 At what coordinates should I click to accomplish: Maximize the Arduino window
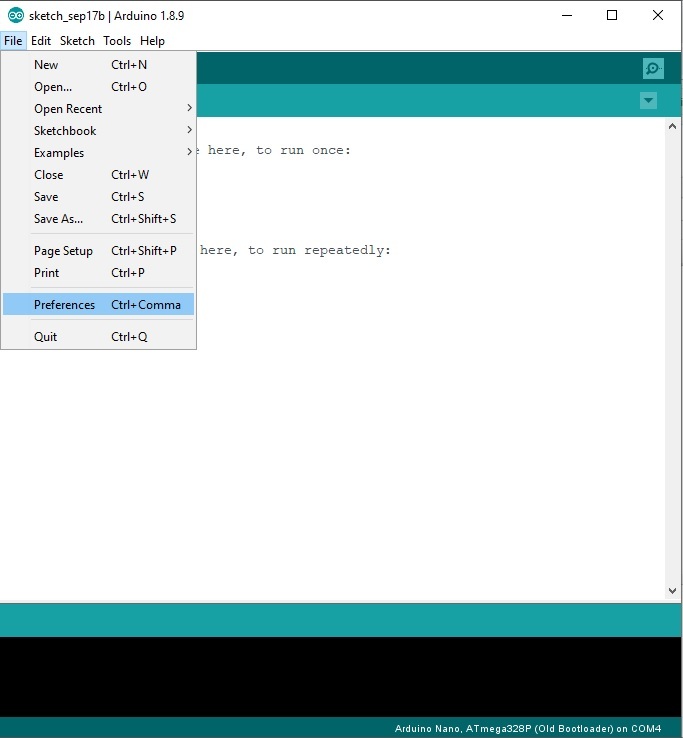(612, 16)
